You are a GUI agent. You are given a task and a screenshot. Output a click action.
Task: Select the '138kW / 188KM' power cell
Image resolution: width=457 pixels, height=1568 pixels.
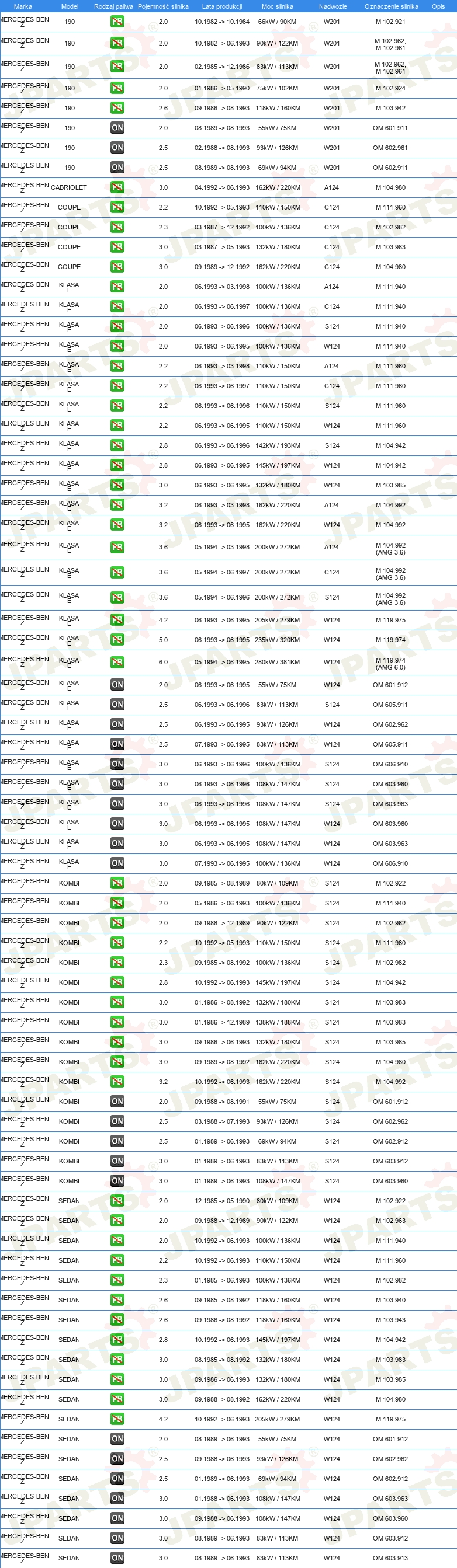(278, 1022)
